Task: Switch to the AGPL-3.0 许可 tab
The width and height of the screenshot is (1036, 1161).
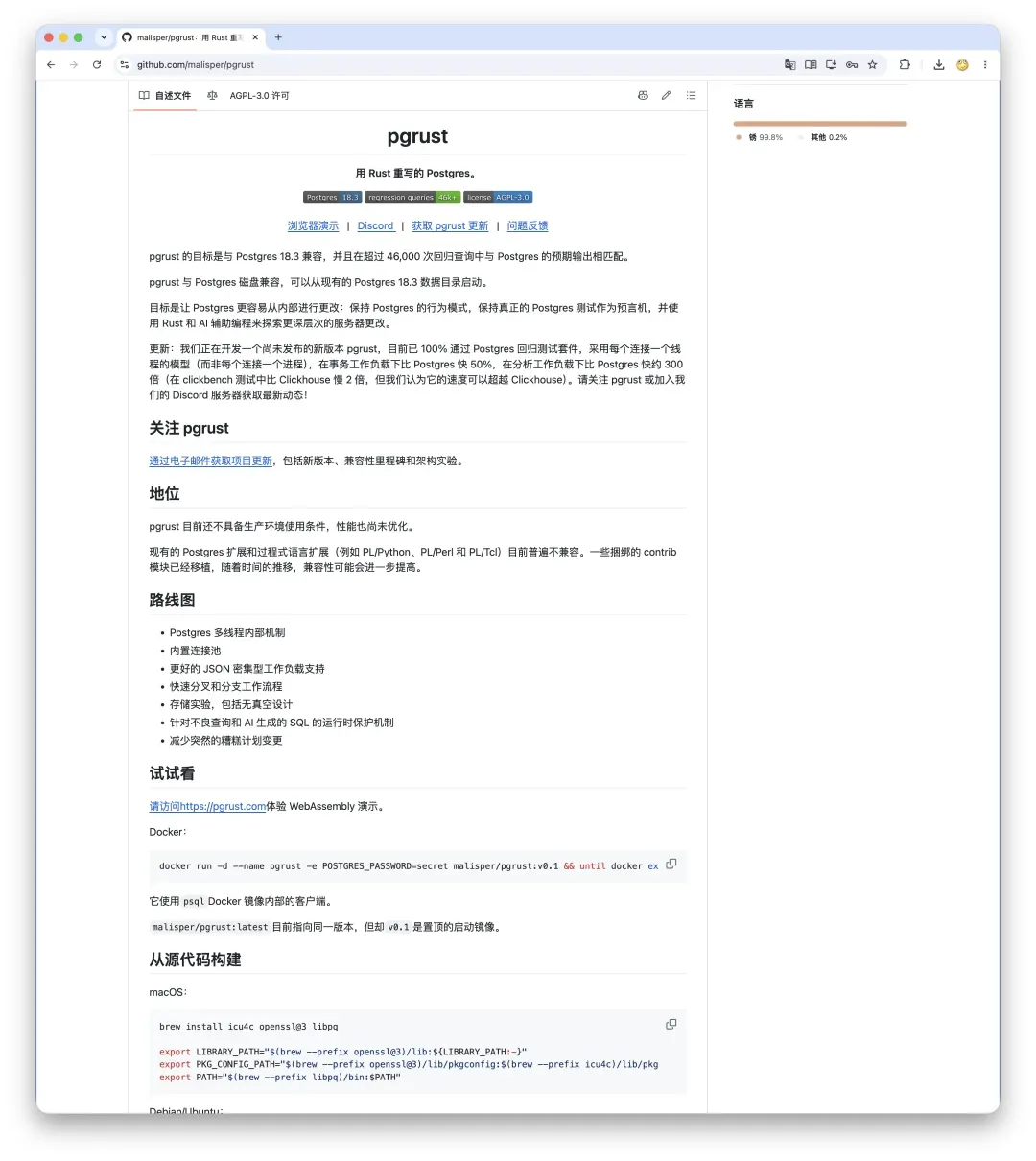Action: 248,96
